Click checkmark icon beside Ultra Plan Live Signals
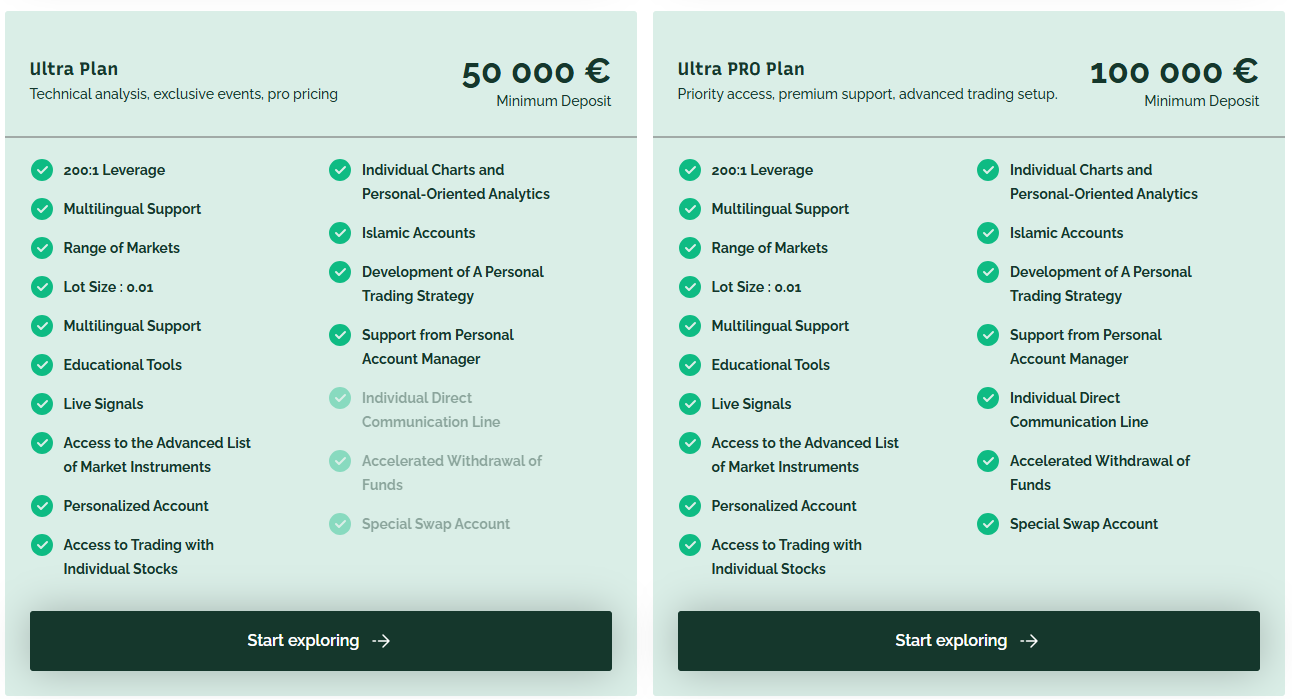This screenshot has height=699, width=1292. coord(42,404)
